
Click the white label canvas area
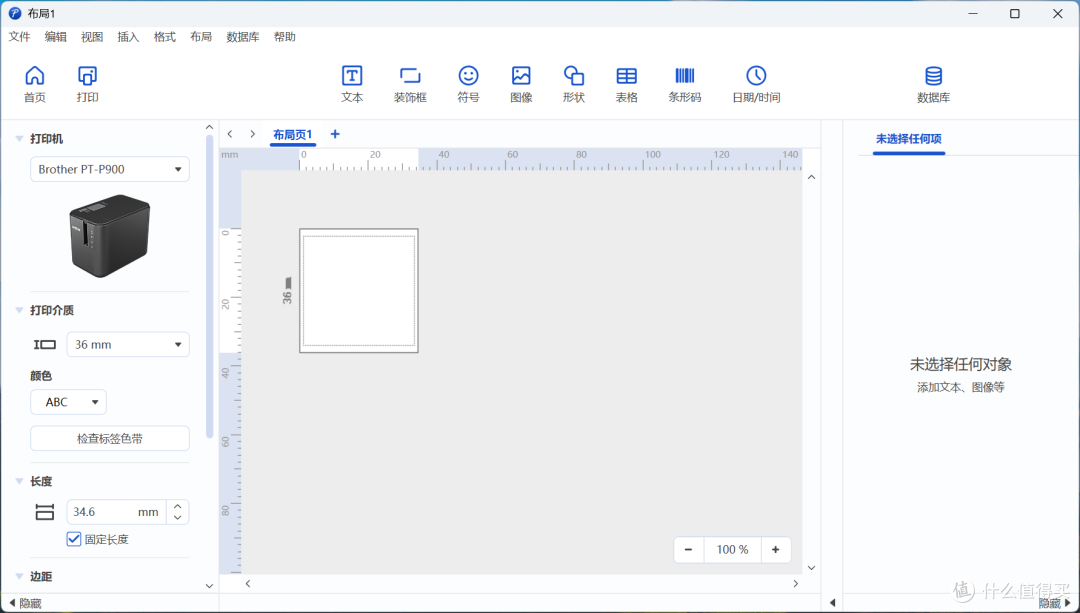359,291
